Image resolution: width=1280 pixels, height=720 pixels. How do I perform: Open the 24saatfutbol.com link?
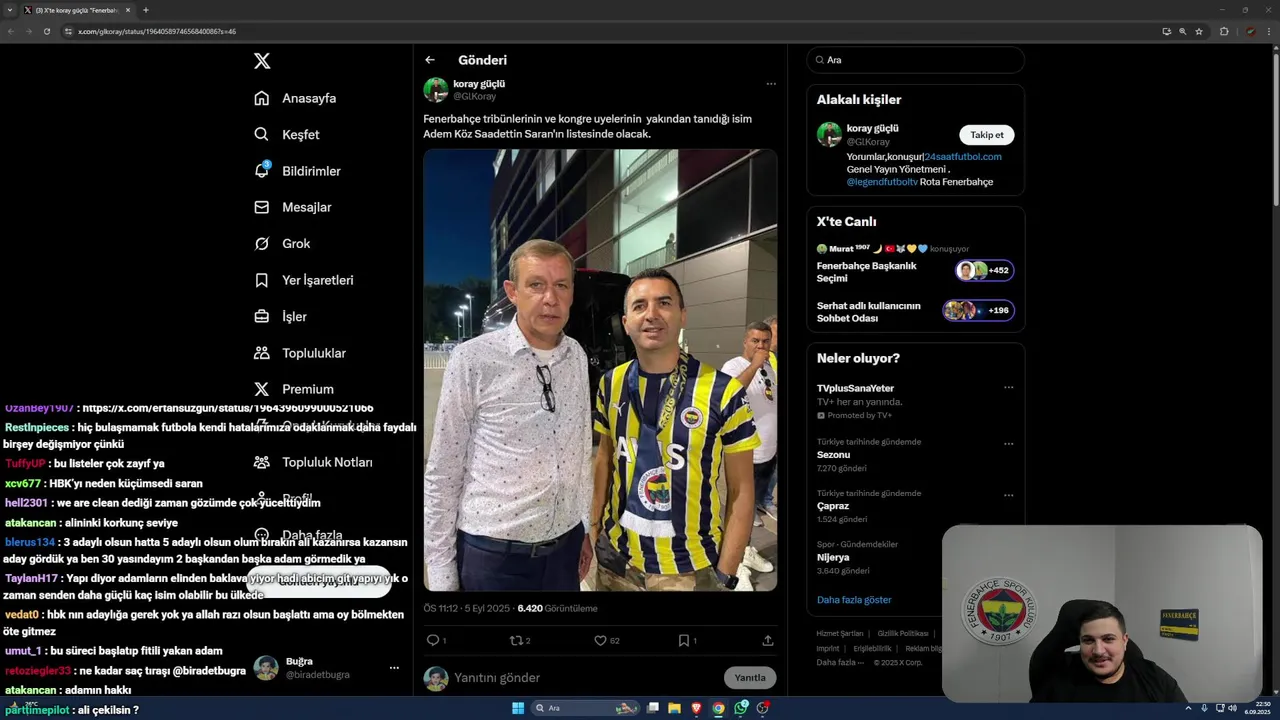962,157
